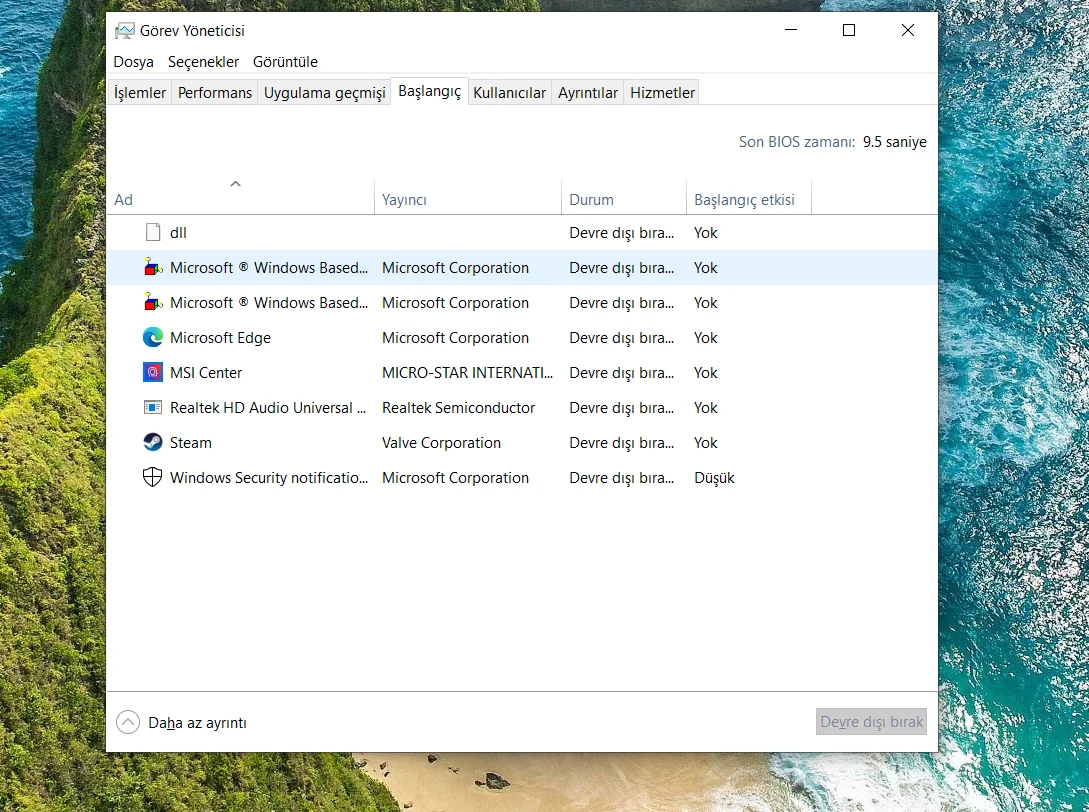Screen dimensions: 1089x812
Task: Select the Realtek HD Audio Universal icon
Action: (x=152, y=408)
